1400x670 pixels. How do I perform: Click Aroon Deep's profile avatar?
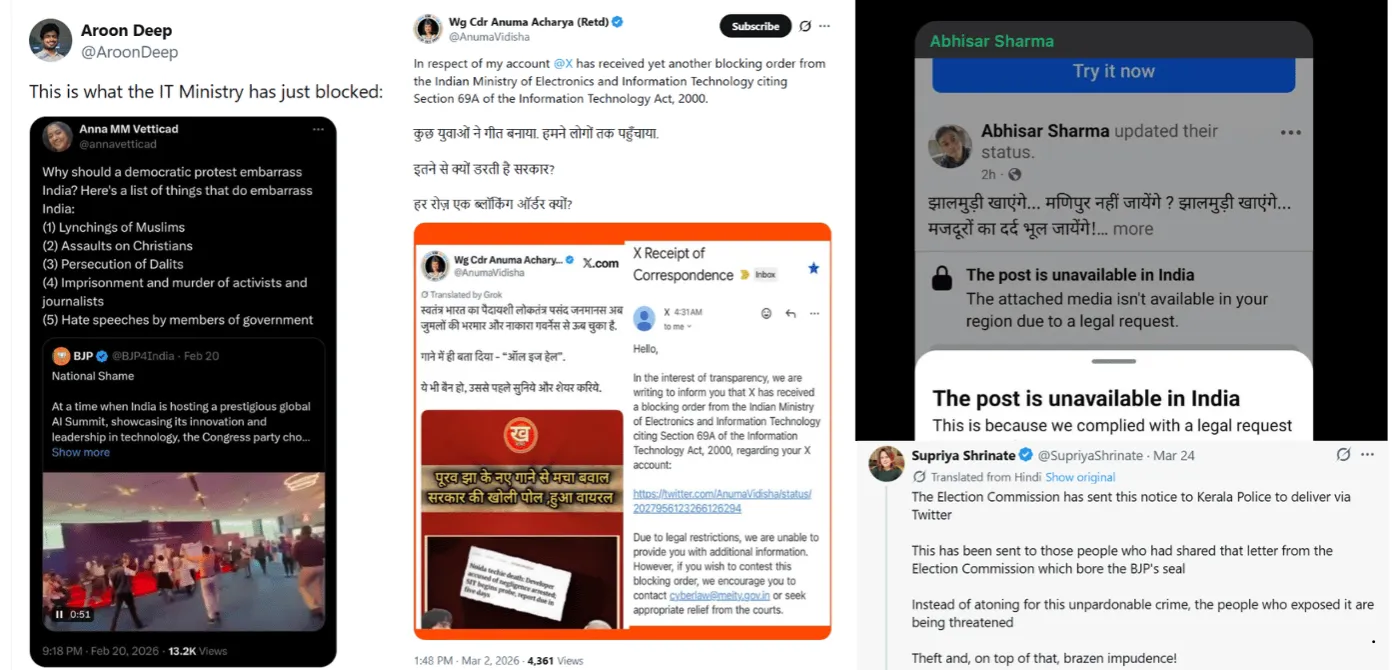[x=50, y=40]
